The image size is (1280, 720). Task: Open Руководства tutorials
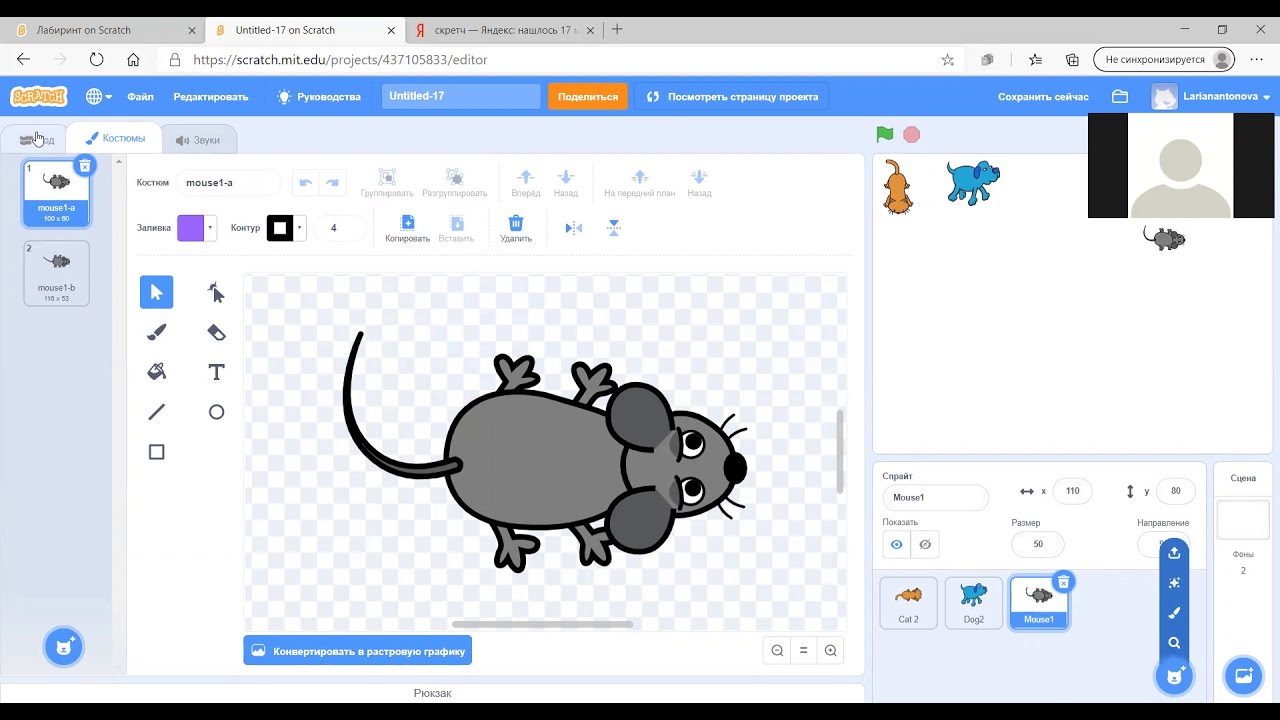click(319, 97)
